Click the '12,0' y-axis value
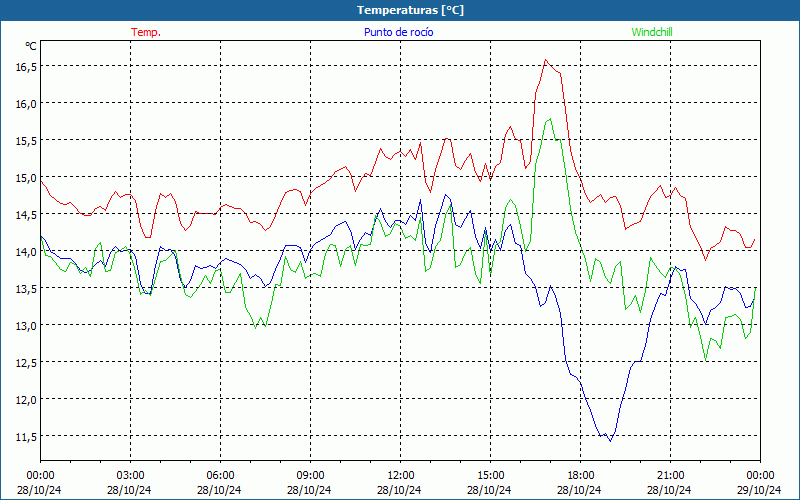The width and height of the screenshot is (800, 500). (x=27, y=399)
